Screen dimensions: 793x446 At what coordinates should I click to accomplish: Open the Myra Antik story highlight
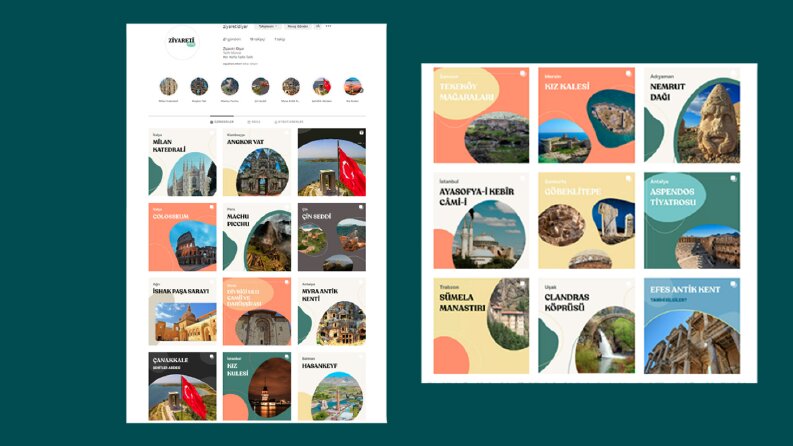point(291,86)
